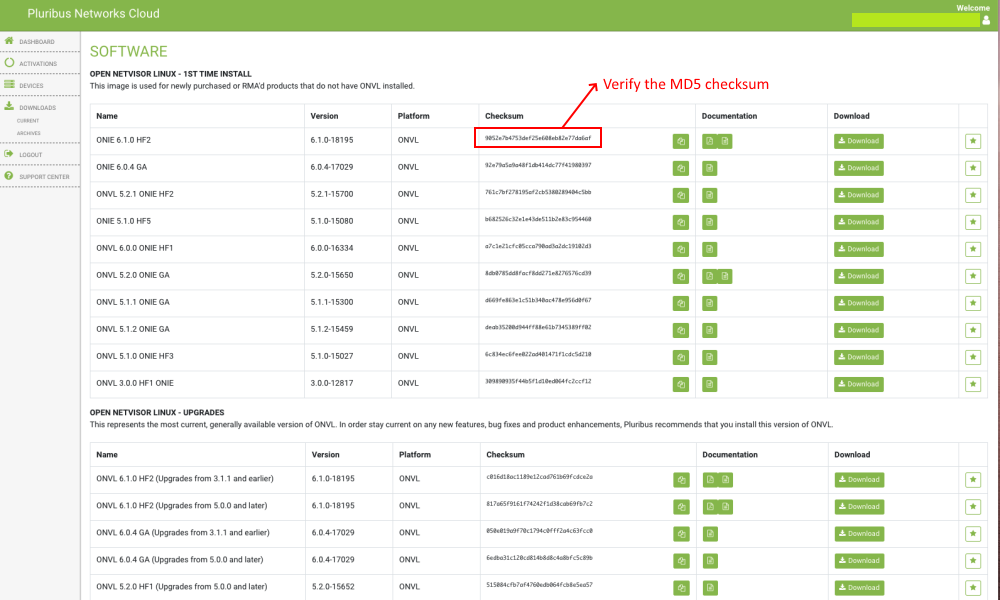Download ONVL 6.0.4 GA upgrade from 3.1.1 and earlier
The height and width of the screenshot is (600, 1000).
[x=859, y=534]
